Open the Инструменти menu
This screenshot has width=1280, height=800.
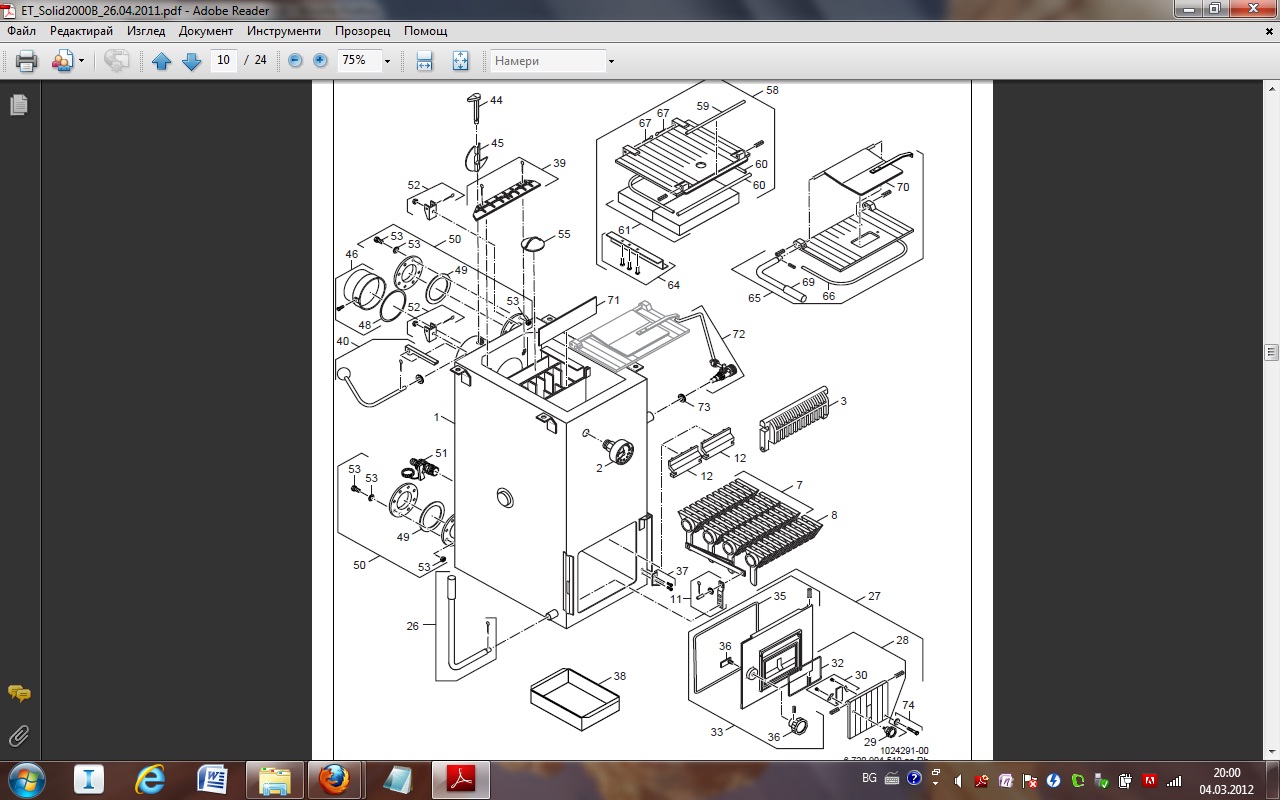[284, 31]
